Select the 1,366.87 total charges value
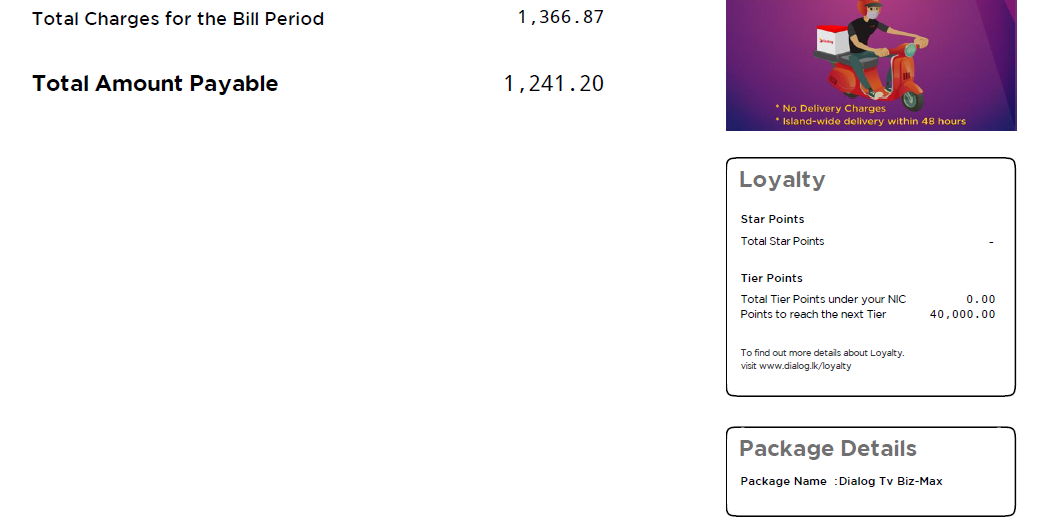The height and width of the screenshot is (529, 1039). tap(561, 17)
